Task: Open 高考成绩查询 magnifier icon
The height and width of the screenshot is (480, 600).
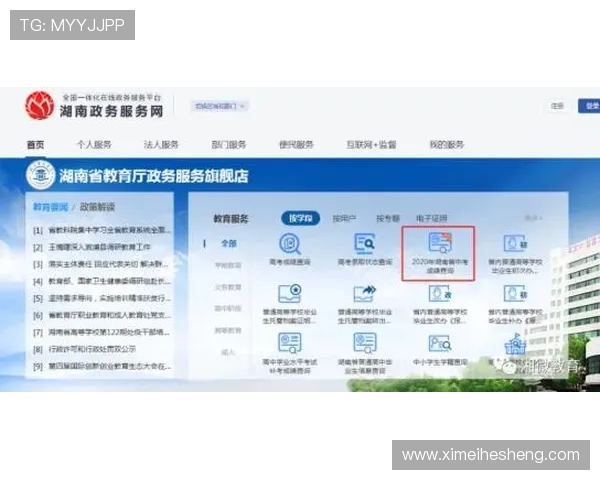Action: tap(290, 244)
